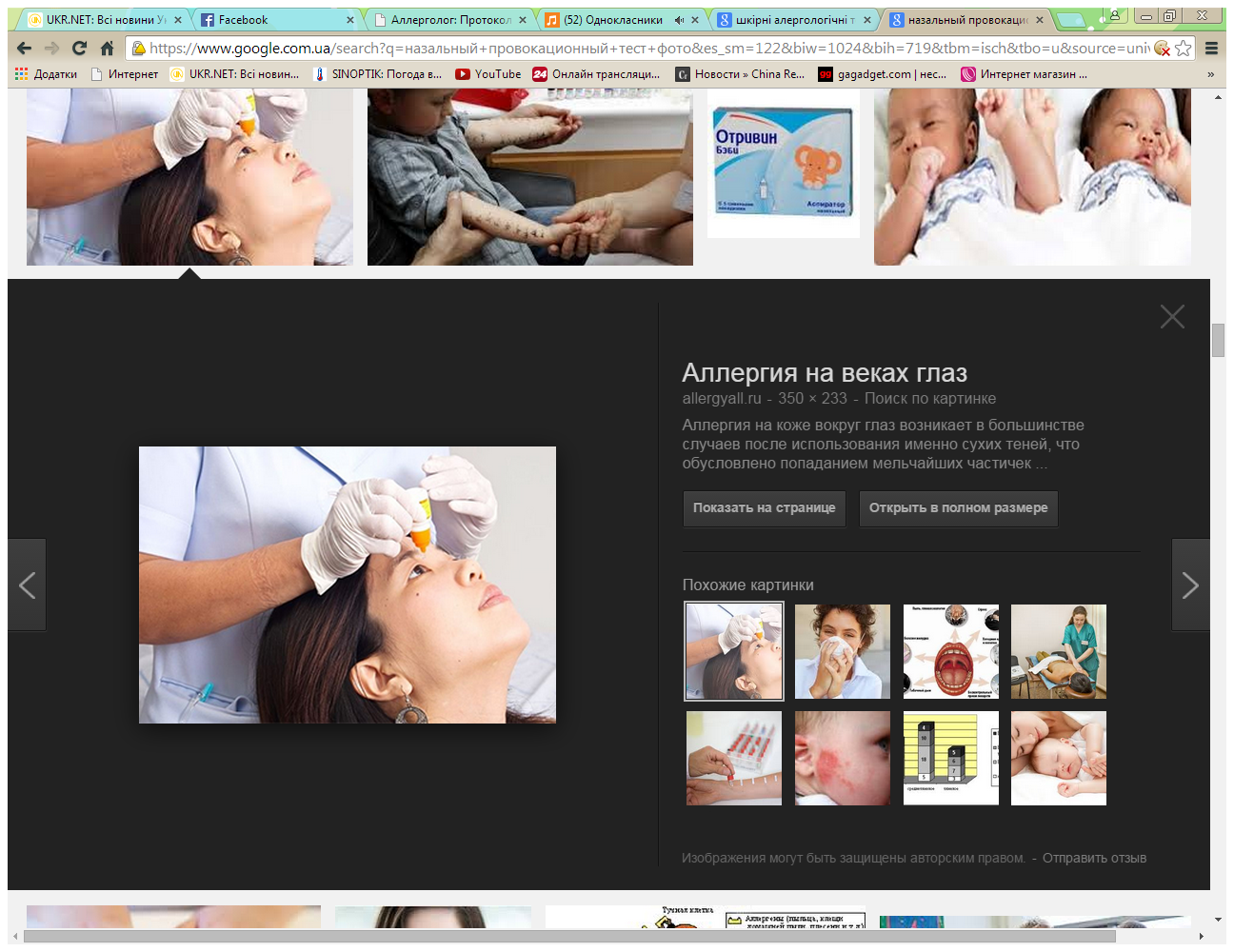The width and height of the screenshot is (1234, 952).
Task: Reload the page with the refresh icon
Action: coord(79,48)
